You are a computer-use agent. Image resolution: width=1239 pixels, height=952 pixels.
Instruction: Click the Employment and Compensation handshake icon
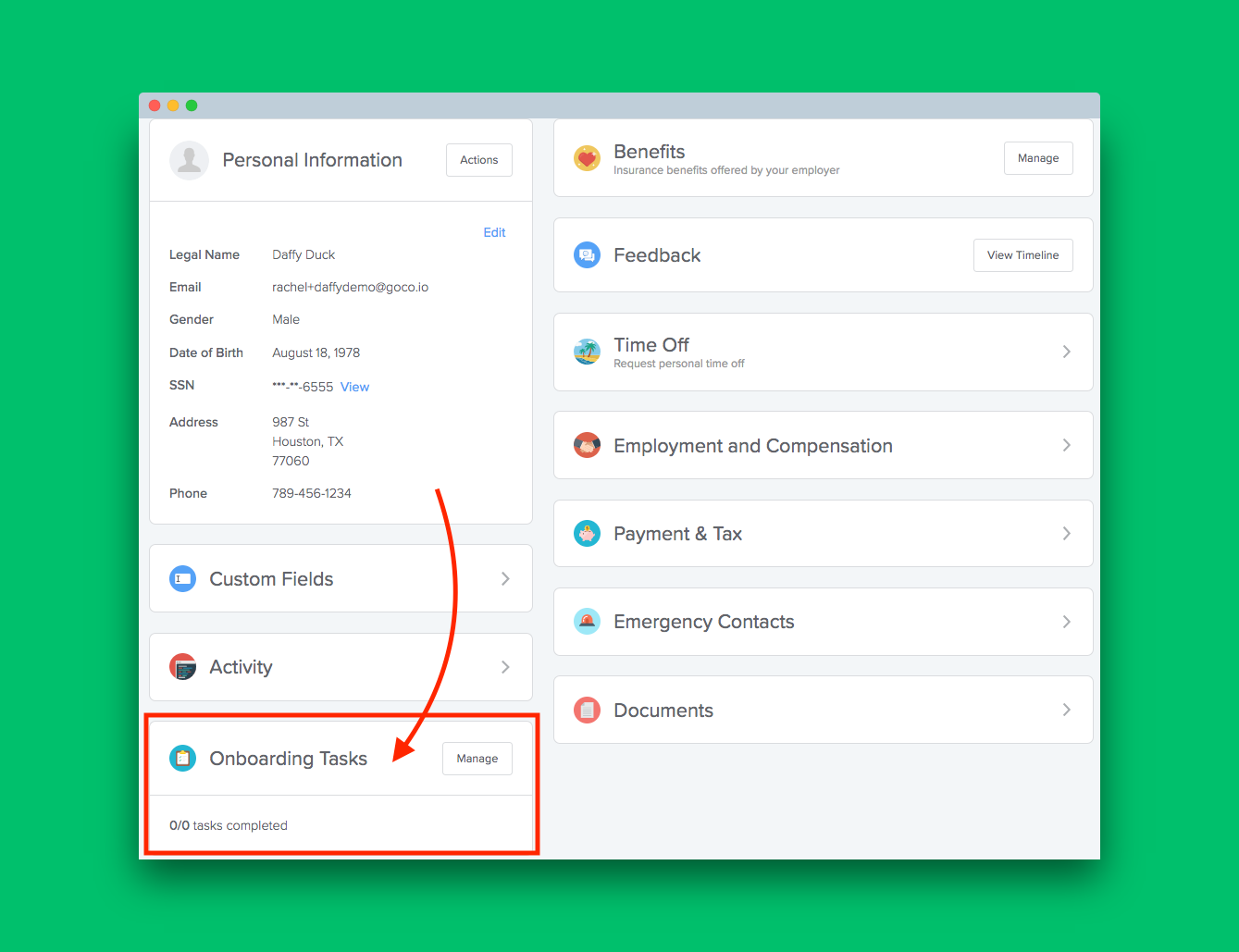tap(587, 446)
